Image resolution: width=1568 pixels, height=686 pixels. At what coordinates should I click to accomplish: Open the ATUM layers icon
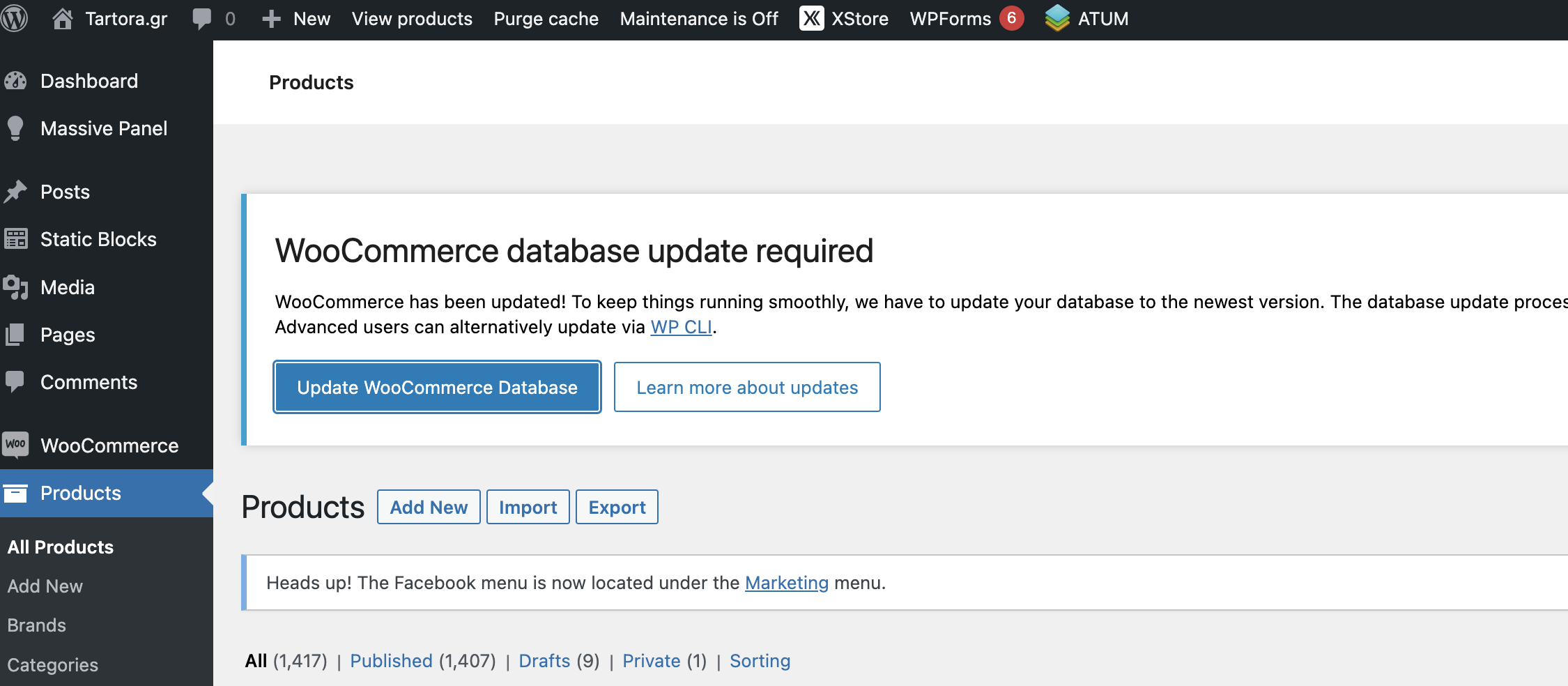pos(1056,19)
